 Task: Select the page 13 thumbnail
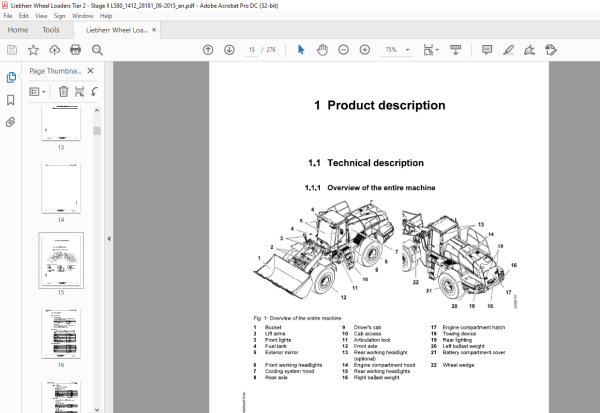[61, 122]
